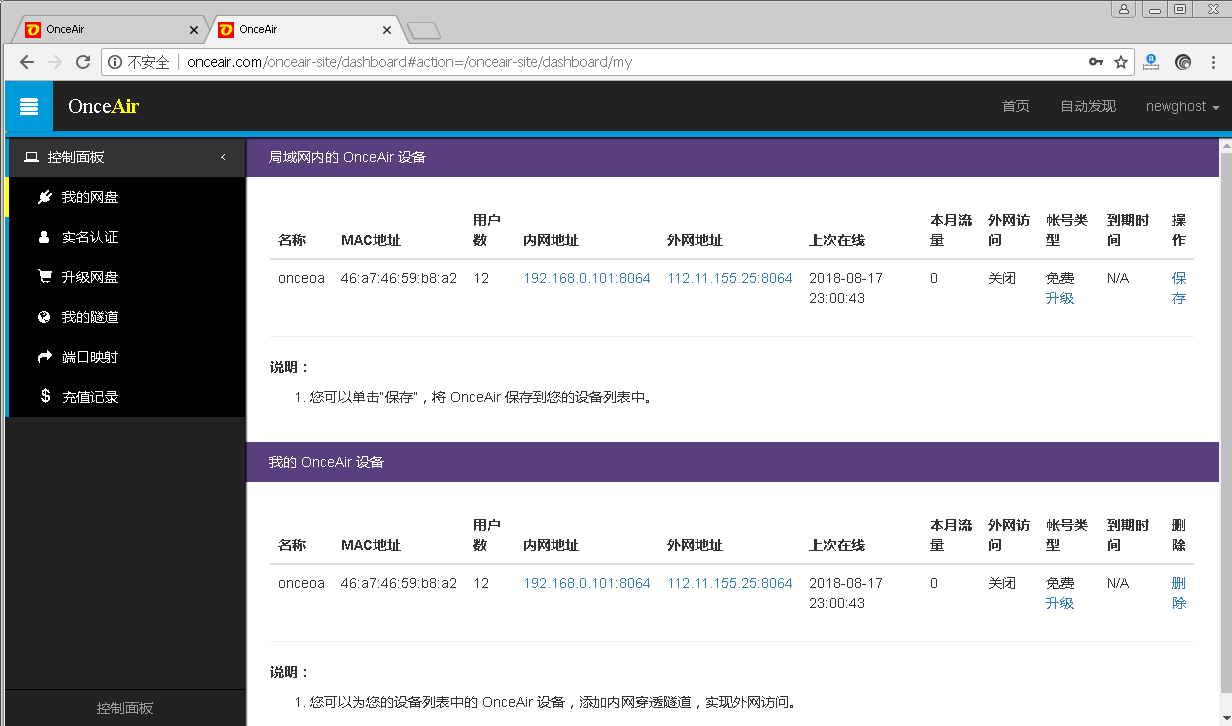Collapse the 控制面板 sidebar section chevron
This screenshot has width=1232, height=726.
223,157
